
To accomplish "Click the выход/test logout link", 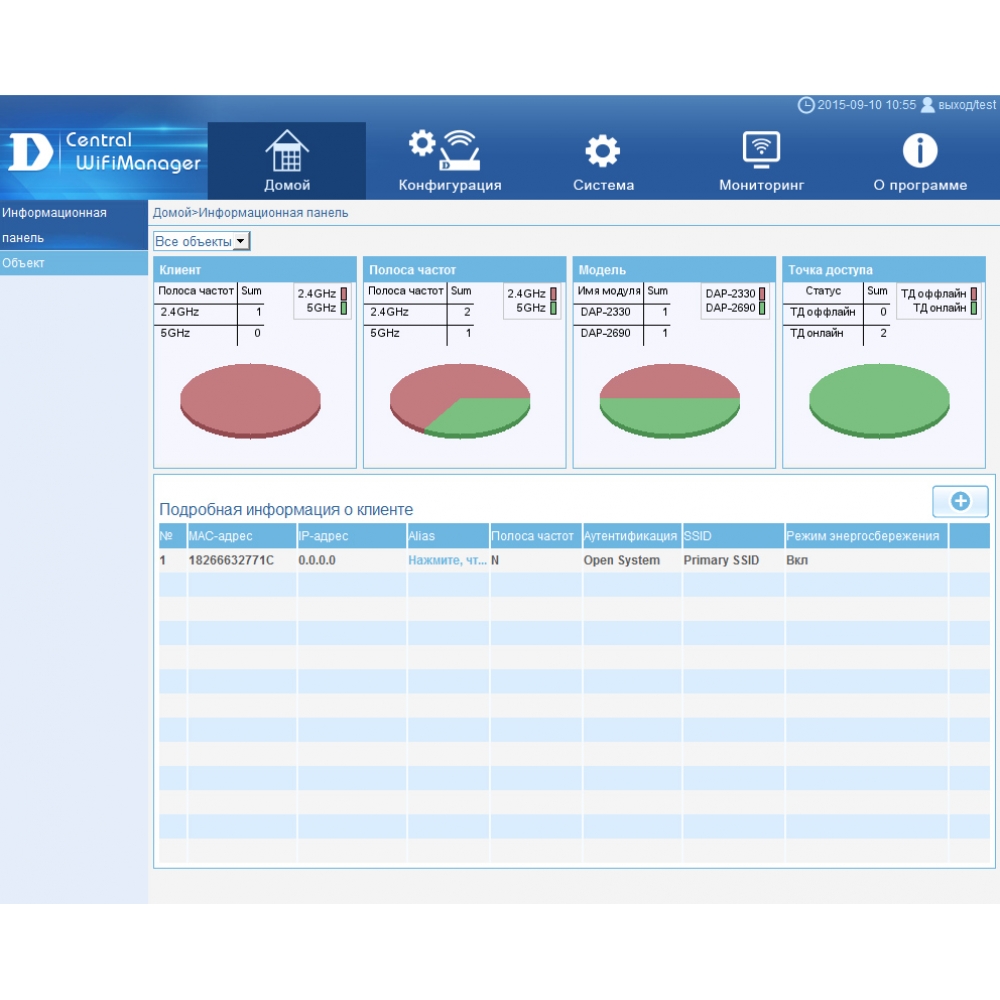I will [x=966, y=105].
